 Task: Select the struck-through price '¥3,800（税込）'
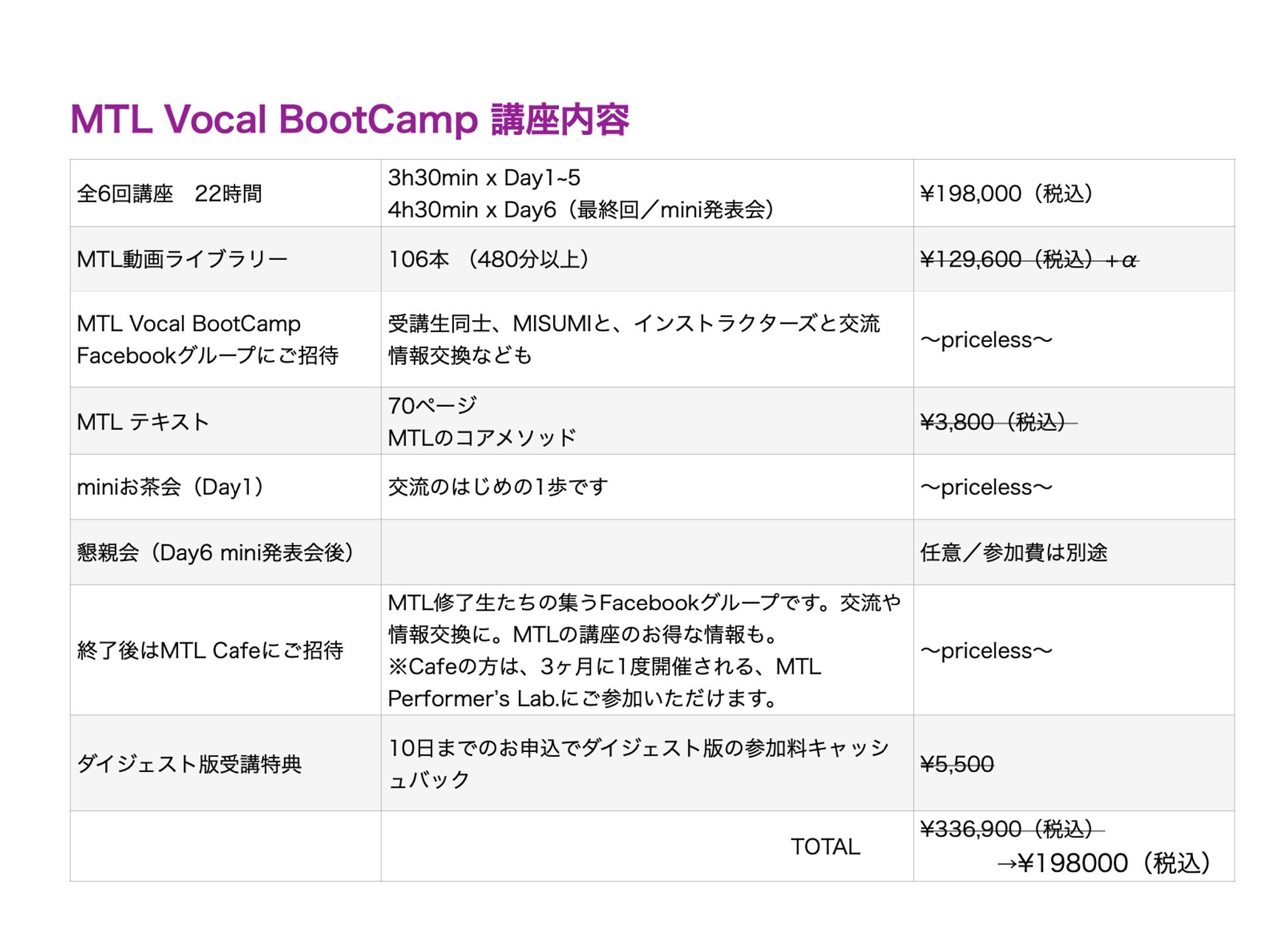click(x=999, y=422)
